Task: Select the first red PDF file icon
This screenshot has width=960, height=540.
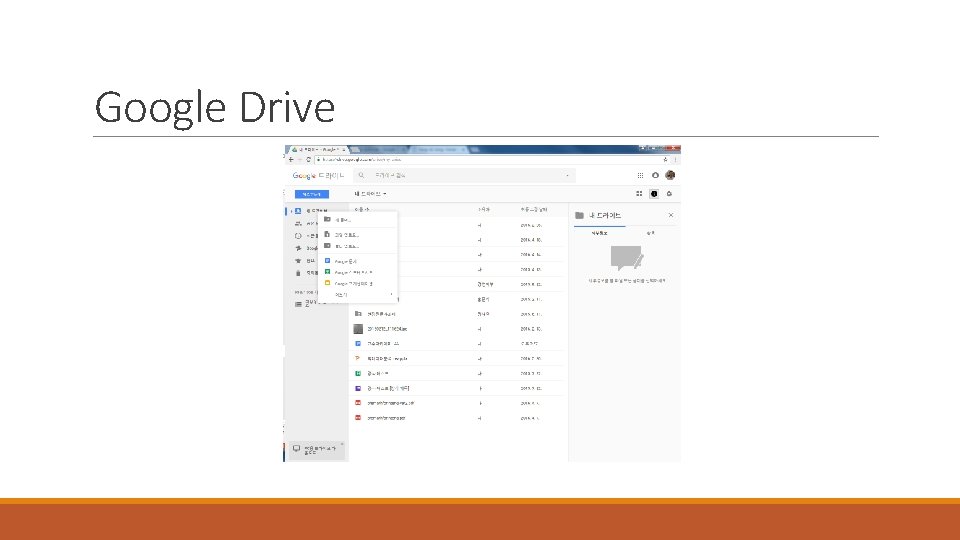Action: 358,403
